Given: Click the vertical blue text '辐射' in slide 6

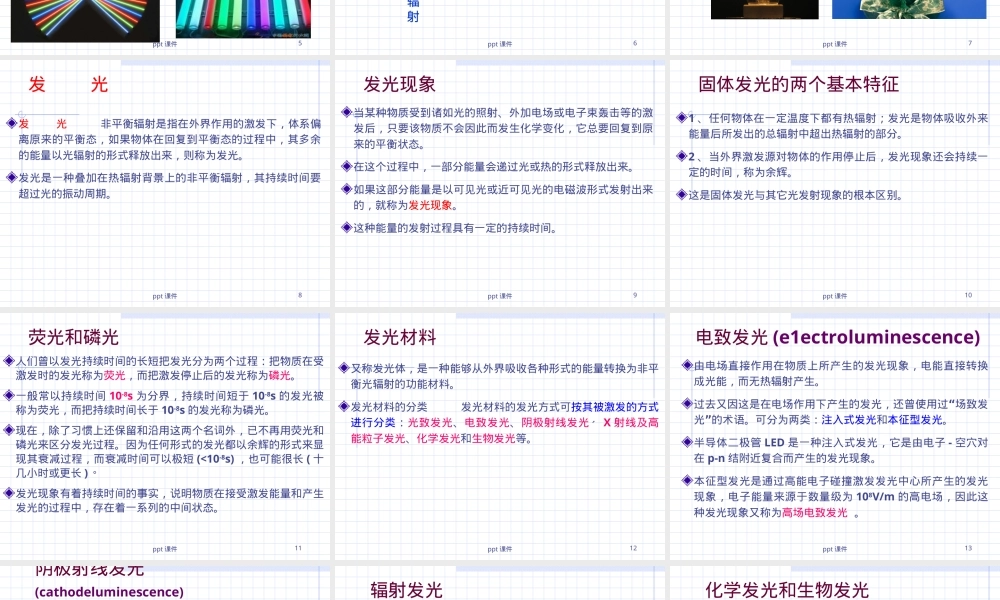Looking at the screenshot, I should click(x=413, y=11).
